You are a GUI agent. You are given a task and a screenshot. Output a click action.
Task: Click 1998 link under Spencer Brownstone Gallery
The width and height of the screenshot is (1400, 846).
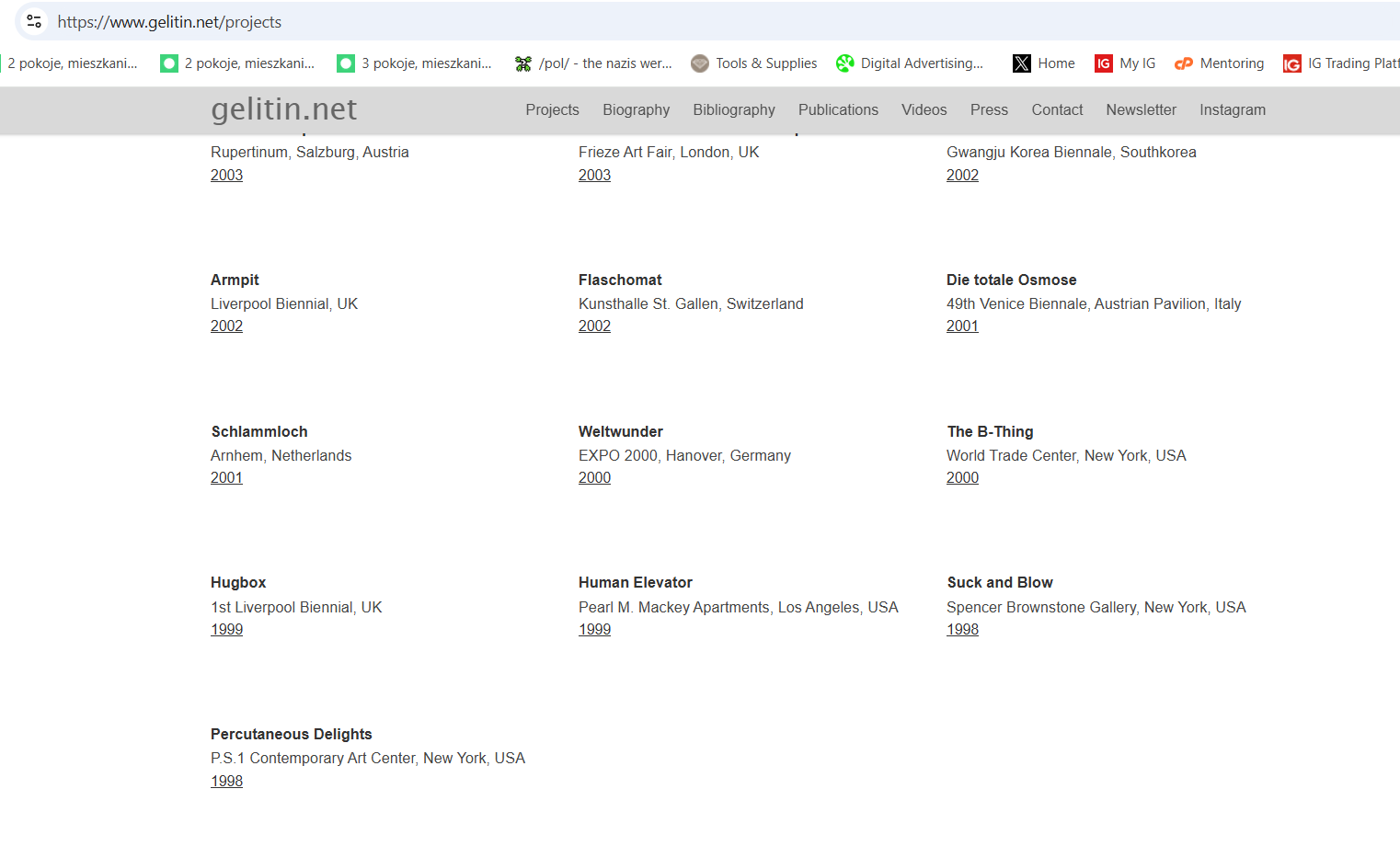(962, 629)
